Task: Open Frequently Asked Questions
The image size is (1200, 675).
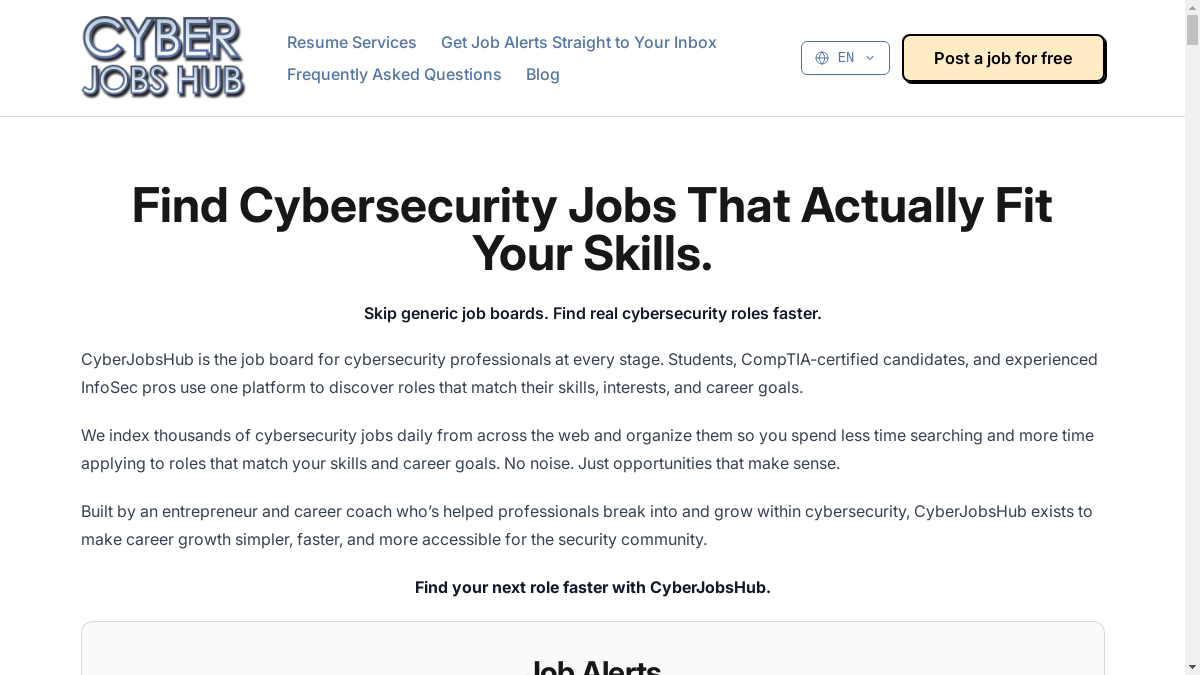Action: click(x=394, y=74)
